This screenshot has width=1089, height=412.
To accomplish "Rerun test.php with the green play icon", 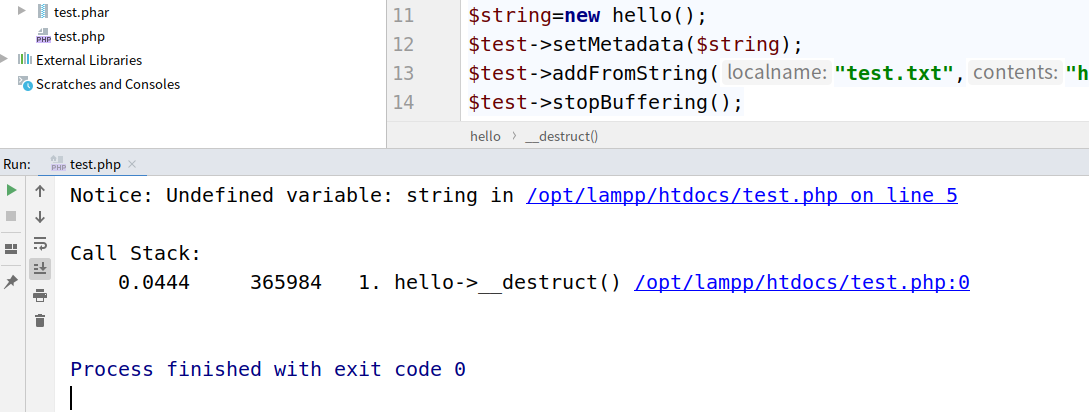I will click(11, 190).
